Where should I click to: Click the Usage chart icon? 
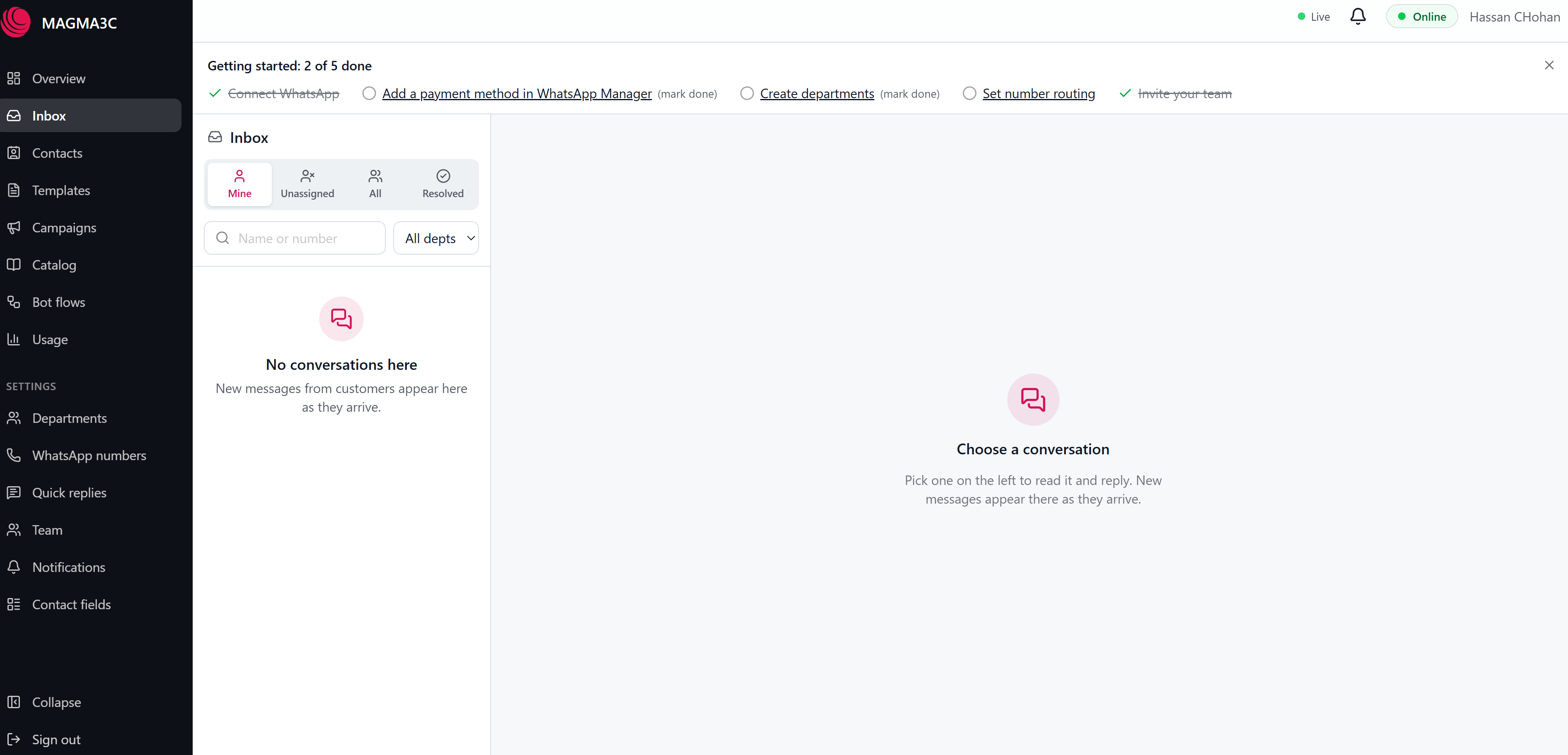pyautogui.click(x=14, y=339)
